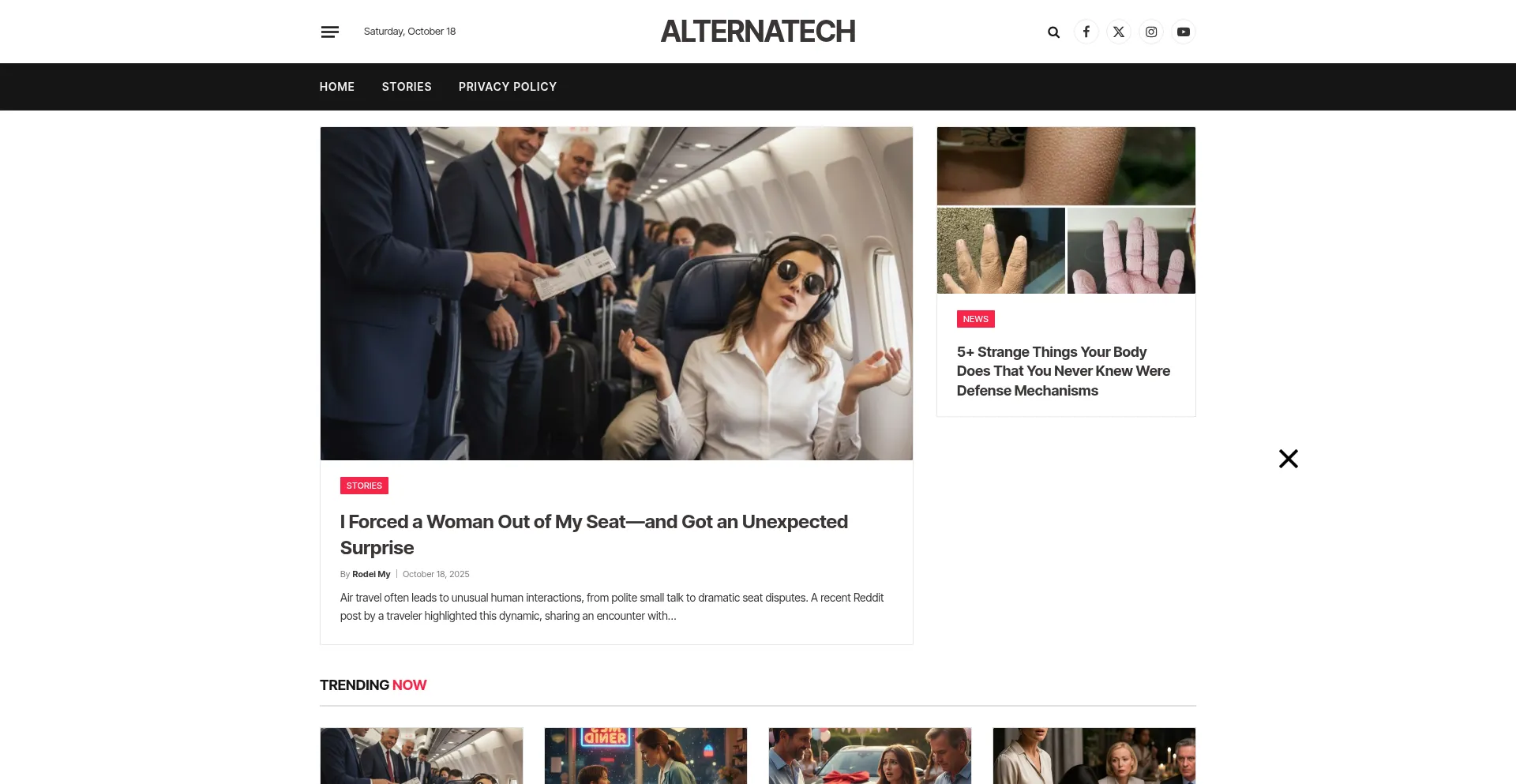Dismiss the black X close icon
Screen dimensions: 1516x784
pos(1289,459)
